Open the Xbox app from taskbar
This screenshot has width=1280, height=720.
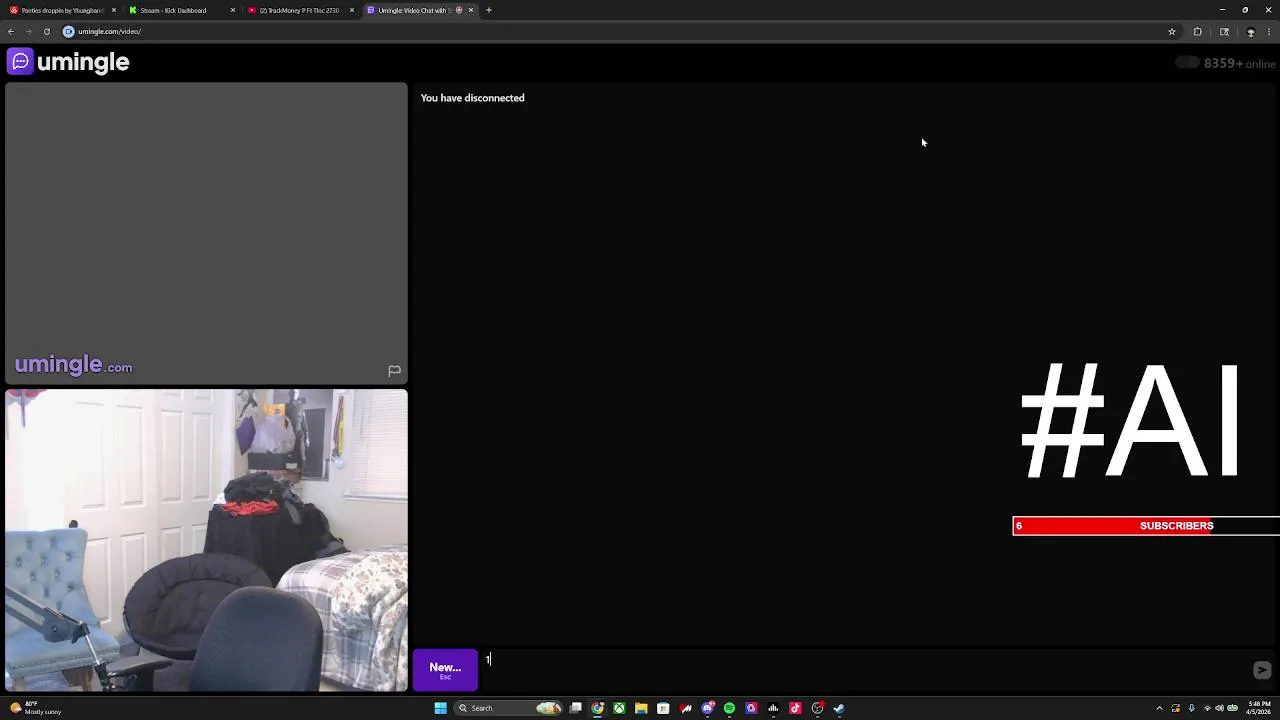[x=620, y=708]
